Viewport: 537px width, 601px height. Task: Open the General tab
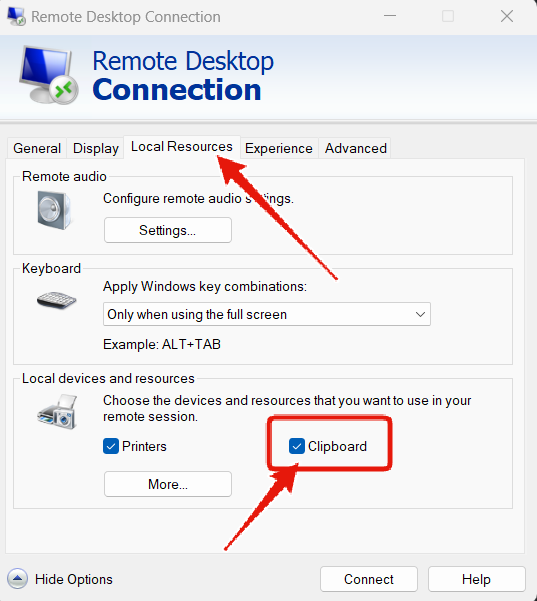coord(37,148)
